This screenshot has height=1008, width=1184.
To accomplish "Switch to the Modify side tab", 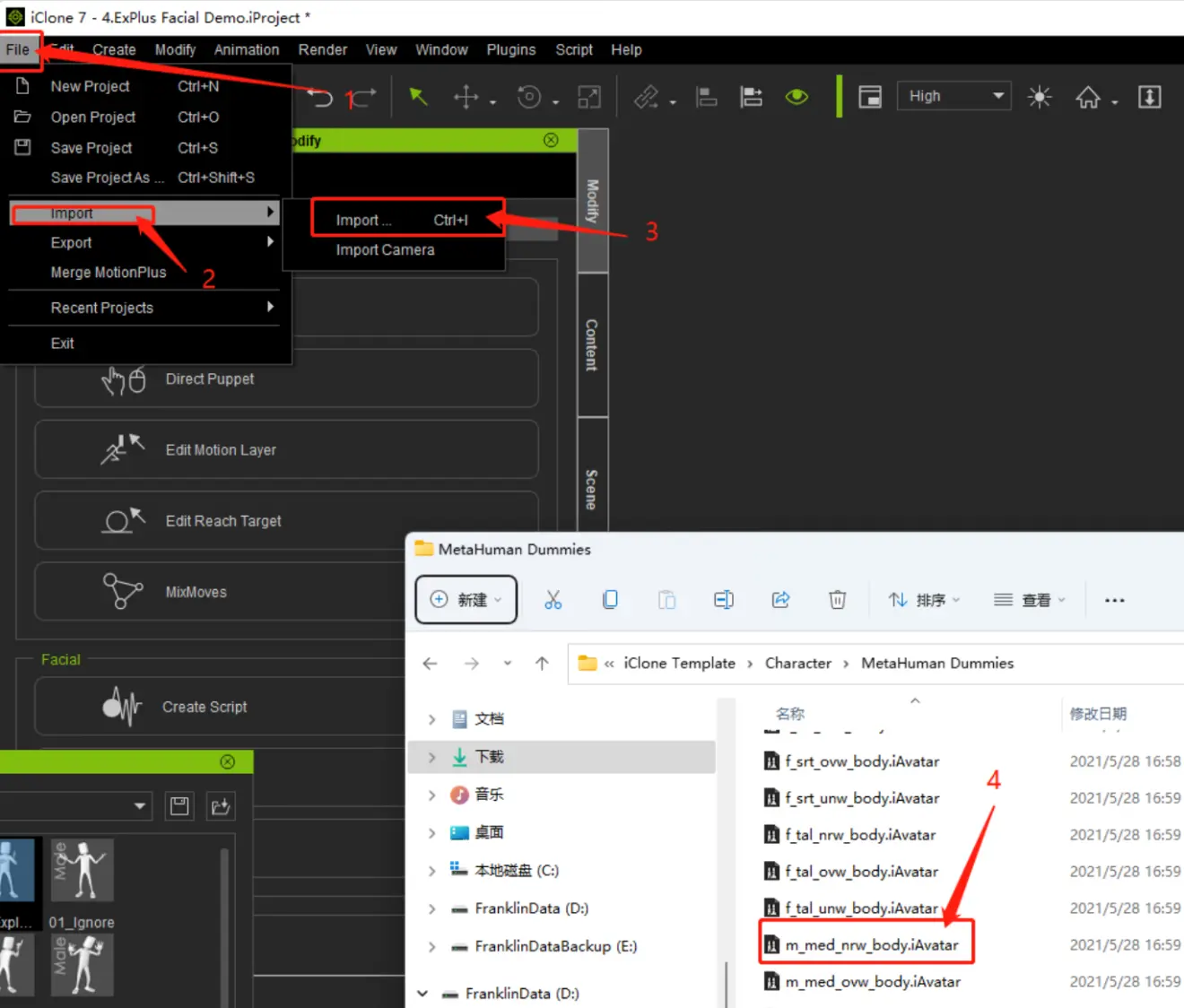I will click(593, 201).
